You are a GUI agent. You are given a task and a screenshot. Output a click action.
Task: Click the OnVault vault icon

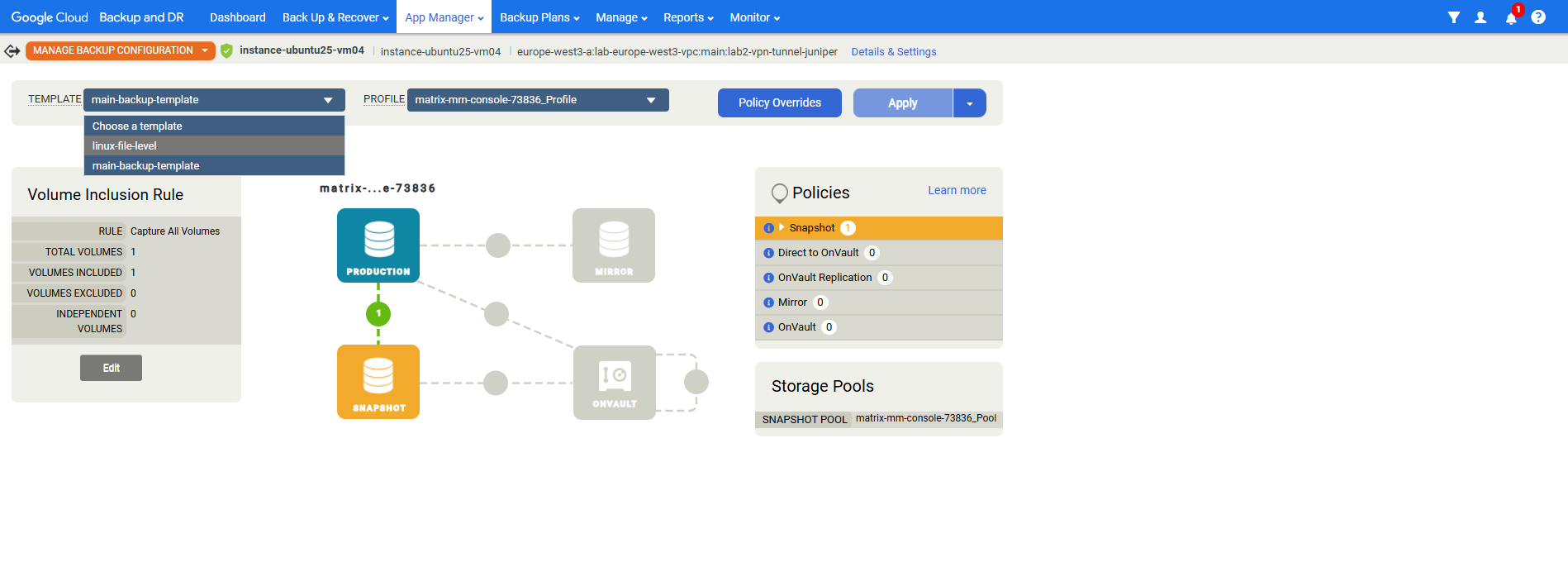(x=614, y=382)
